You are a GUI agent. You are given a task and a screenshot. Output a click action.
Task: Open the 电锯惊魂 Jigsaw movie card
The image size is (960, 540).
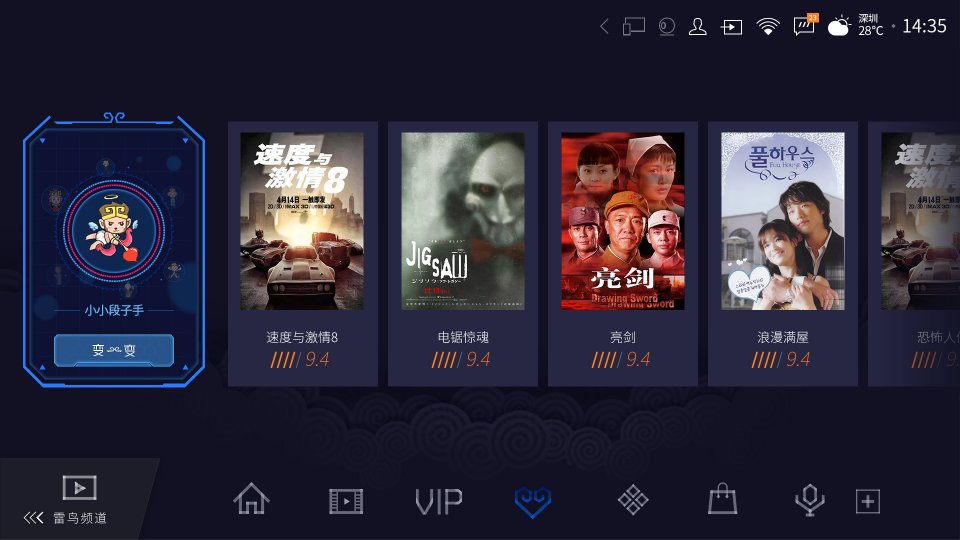coord(463,253)
